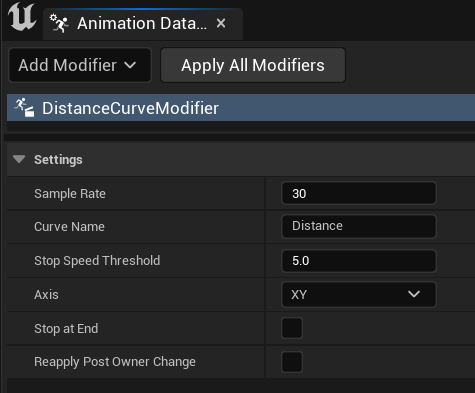Enable the Stop at End checkbox
The height and width of the screenshot is (393, 475).
pyautogui.click(x=292, y=328)
